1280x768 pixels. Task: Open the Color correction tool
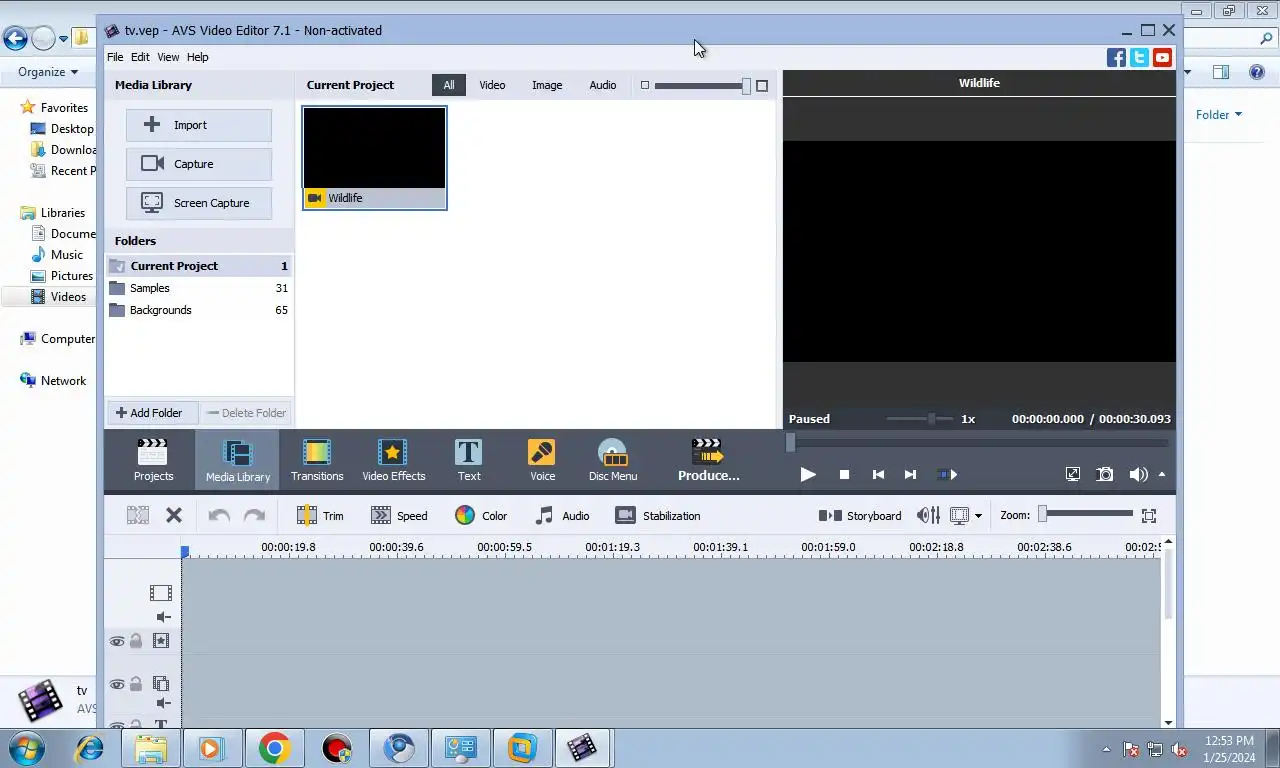[x=481, y=516]
